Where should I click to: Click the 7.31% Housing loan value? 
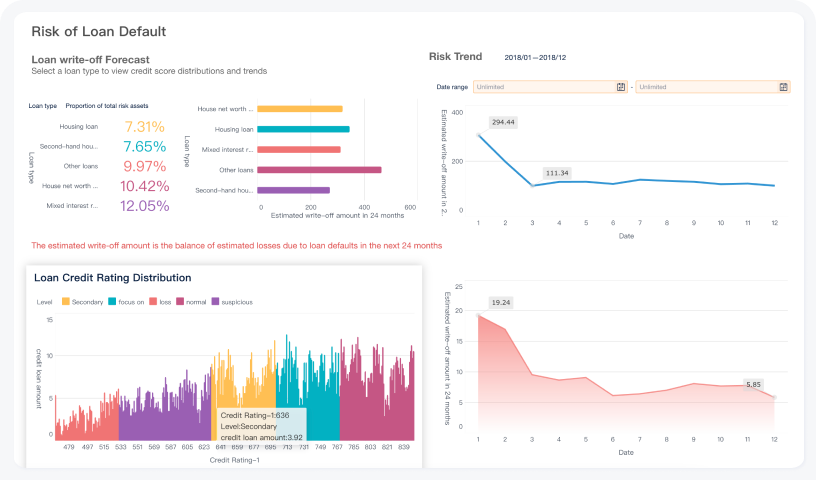144,127
